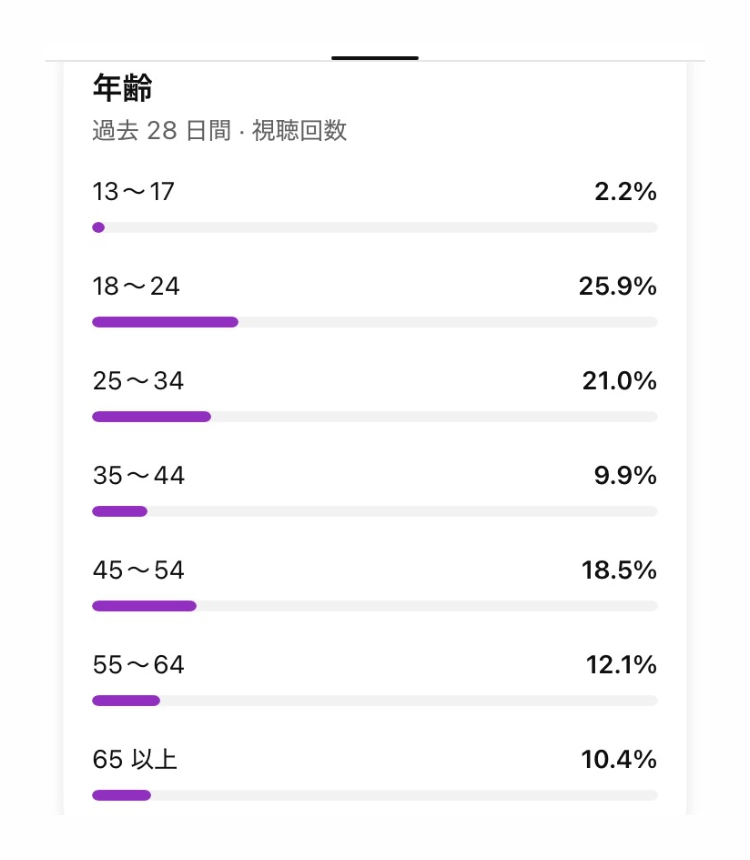Click the purple 45〜54 bar
750x860 pixels.
pos(144,606)
